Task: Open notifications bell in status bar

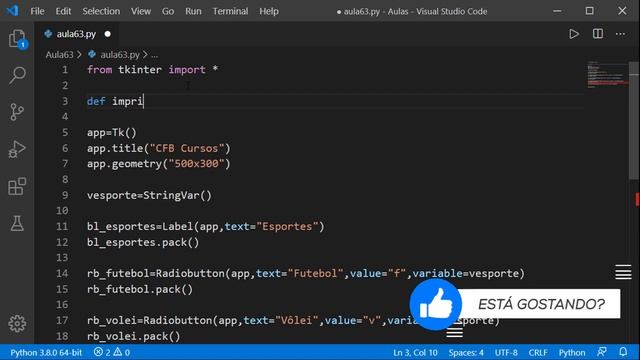Action: 623,352
